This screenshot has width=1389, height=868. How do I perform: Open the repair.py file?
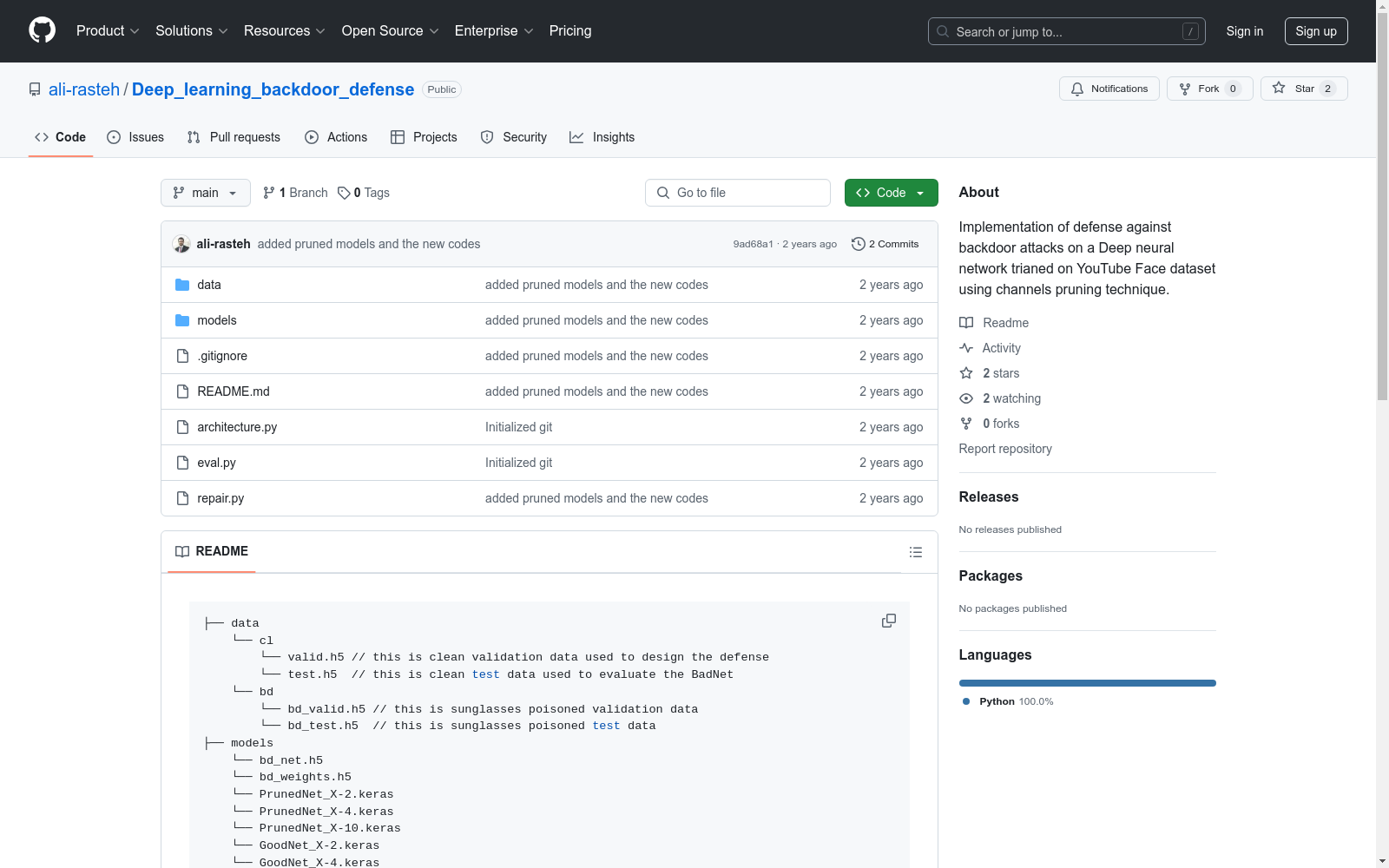pyautogui.click(x=221, y=498)
